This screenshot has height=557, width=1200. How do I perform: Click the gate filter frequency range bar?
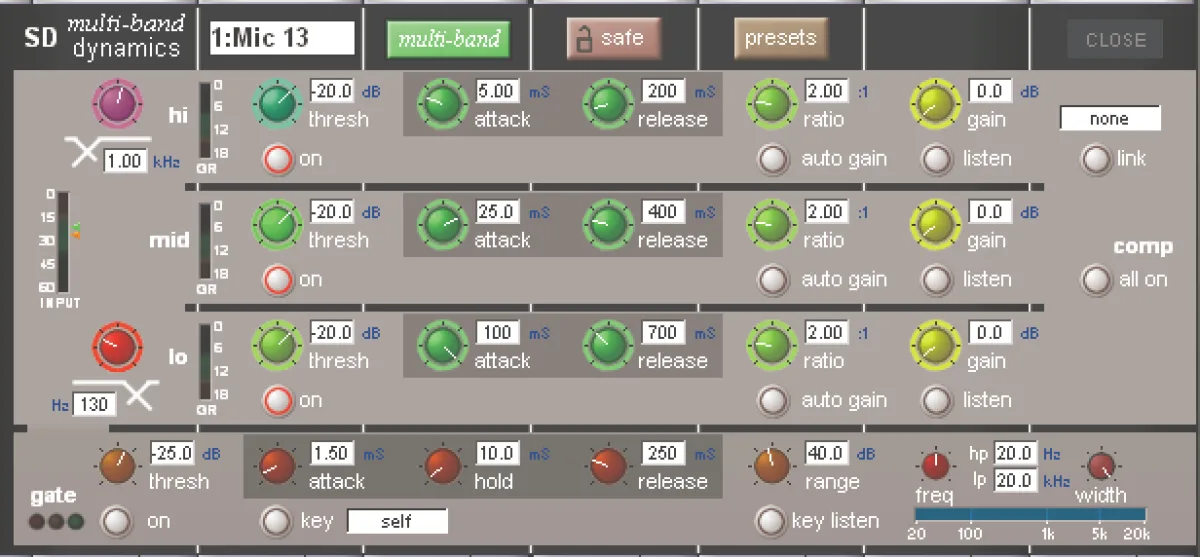click(1030, 514)
